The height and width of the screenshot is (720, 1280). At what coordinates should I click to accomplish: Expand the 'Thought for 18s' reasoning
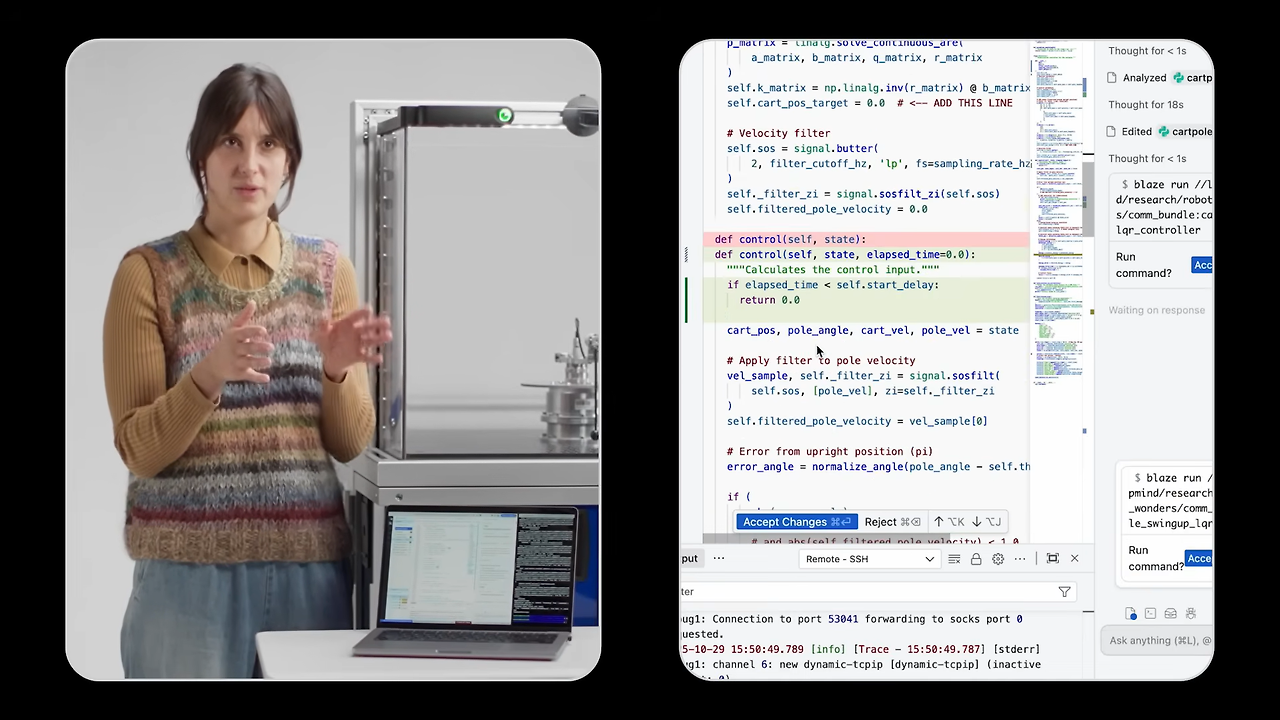click(1146, 105)
